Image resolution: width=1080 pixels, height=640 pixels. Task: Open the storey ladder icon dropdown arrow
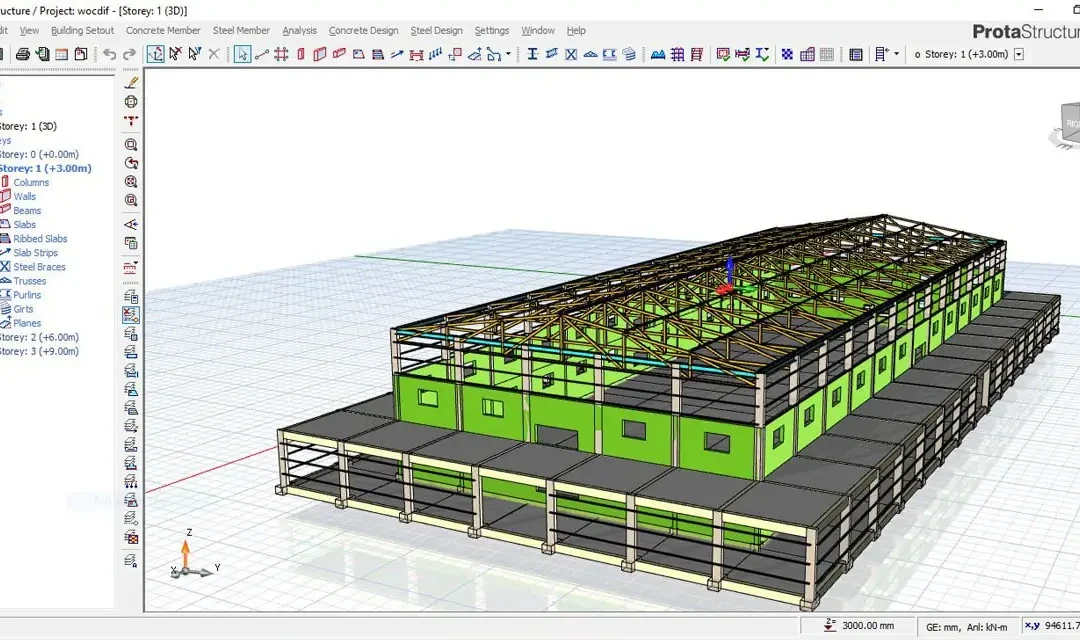tap(896, 54)
